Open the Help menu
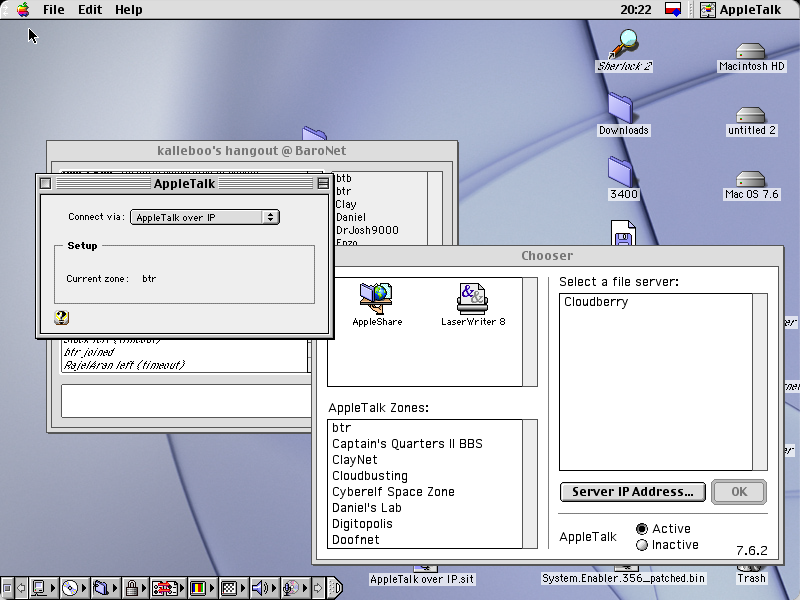This screenshot has height=600, width=800. [129, 9]
